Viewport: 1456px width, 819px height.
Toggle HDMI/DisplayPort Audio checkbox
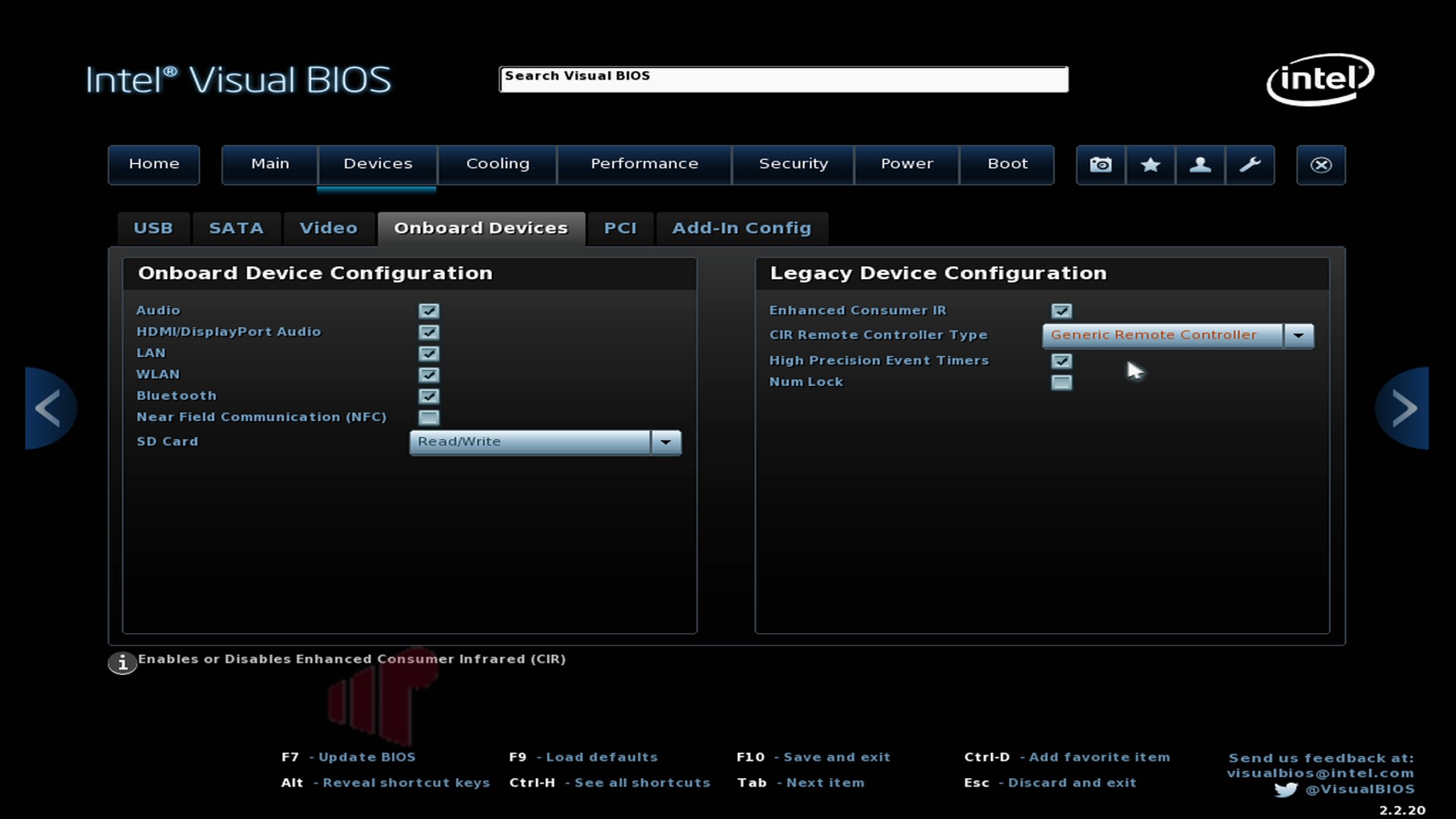pos(428,332)
